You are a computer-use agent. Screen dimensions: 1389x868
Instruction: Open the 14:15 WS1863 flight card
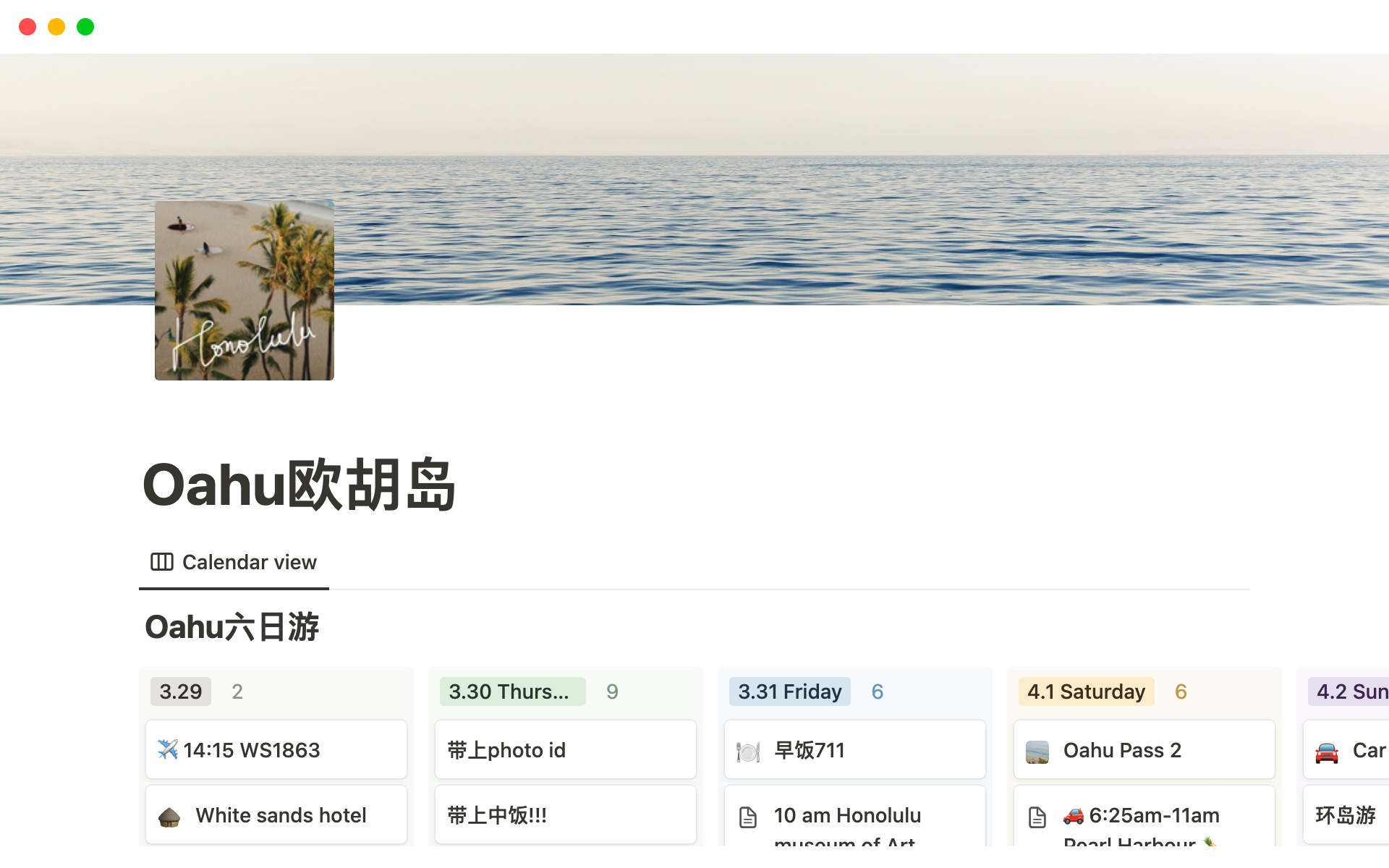point(276,749)
